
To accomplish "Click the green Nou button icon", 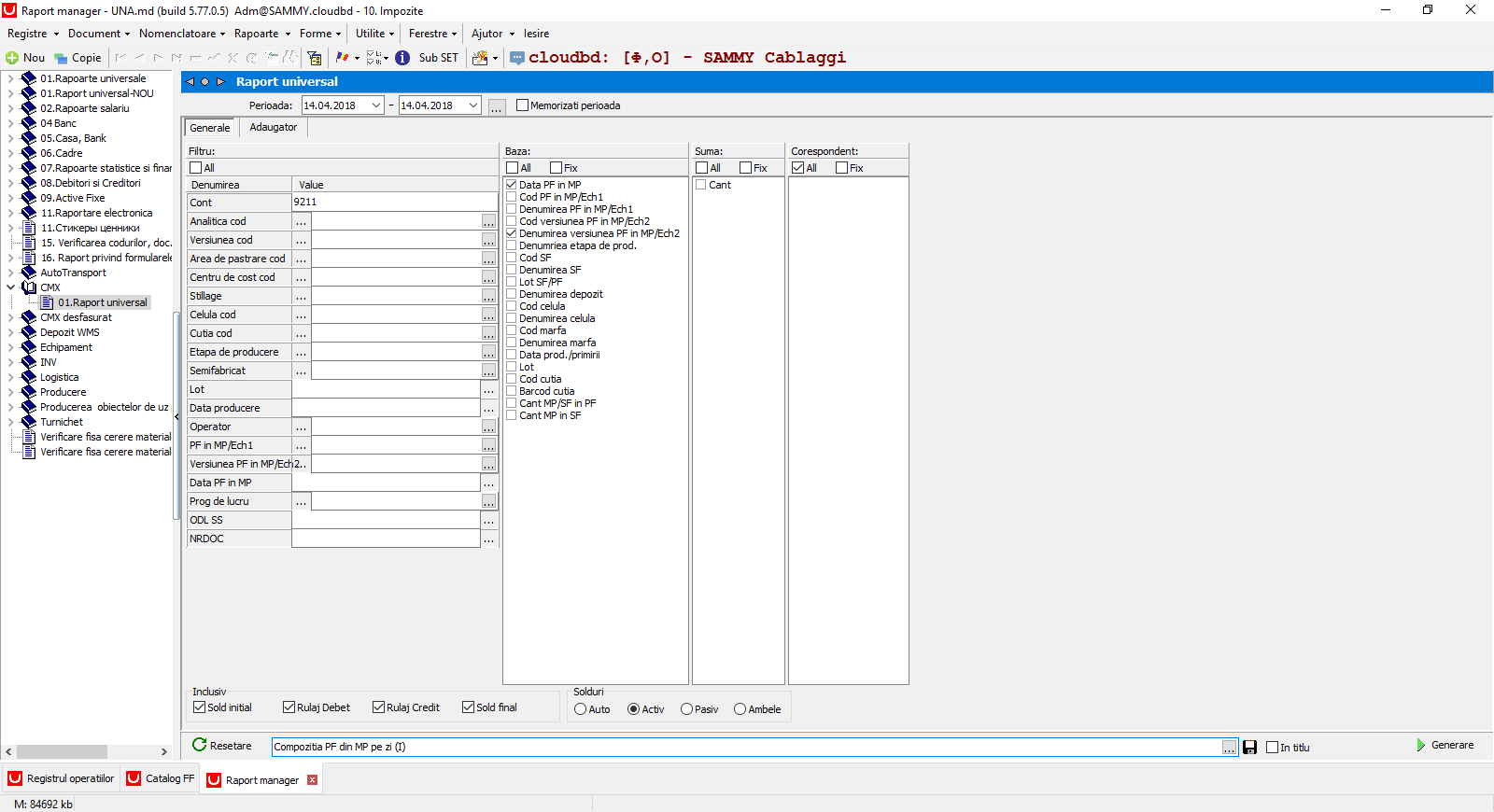I will [12, 58].
